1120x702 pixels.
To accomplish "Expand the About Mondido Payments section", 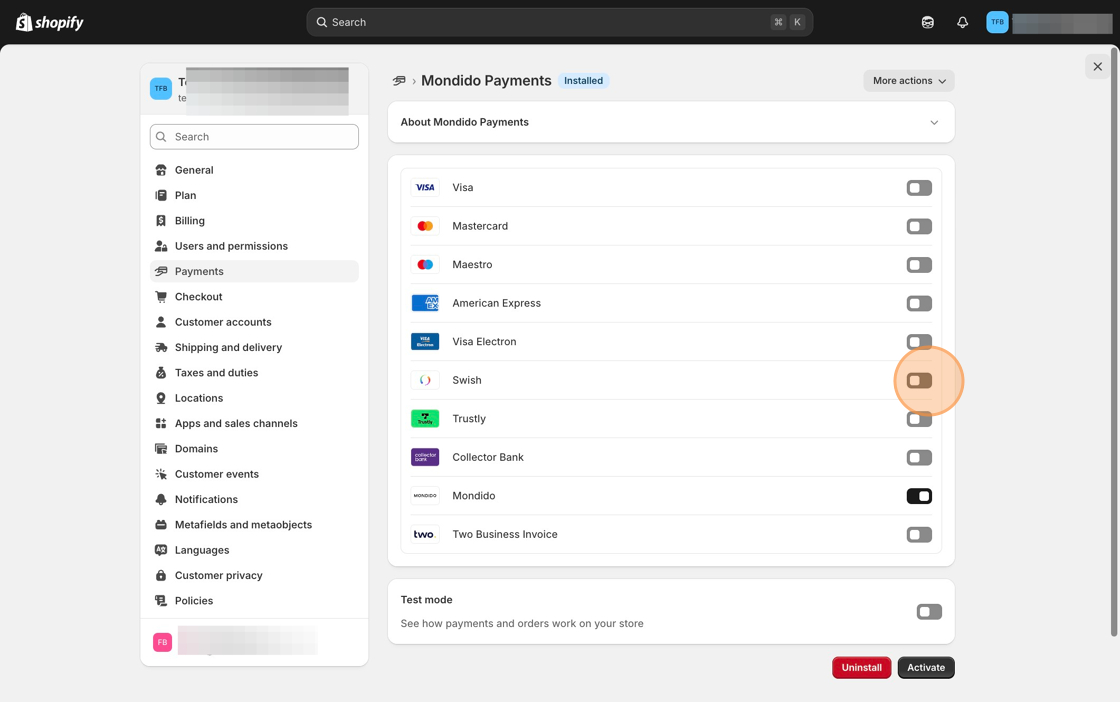I will point(671,122).
